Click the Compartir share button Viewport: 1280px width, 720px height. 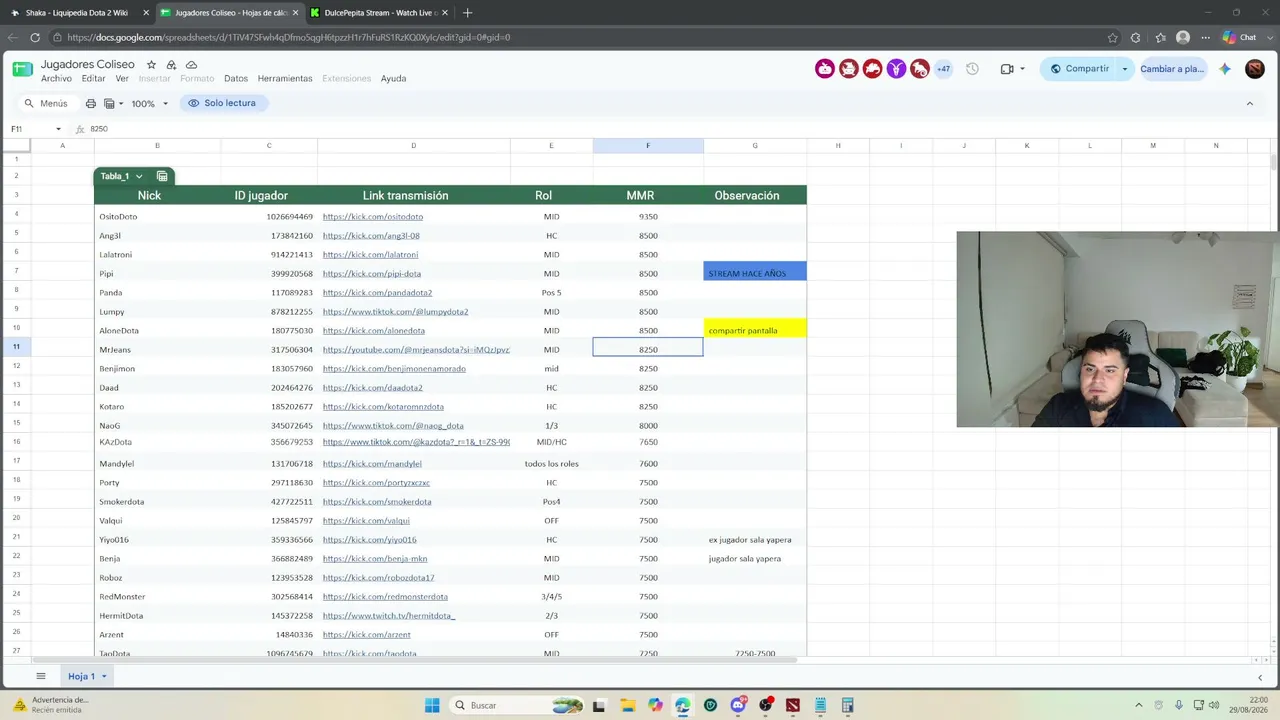pos(1079,69)
